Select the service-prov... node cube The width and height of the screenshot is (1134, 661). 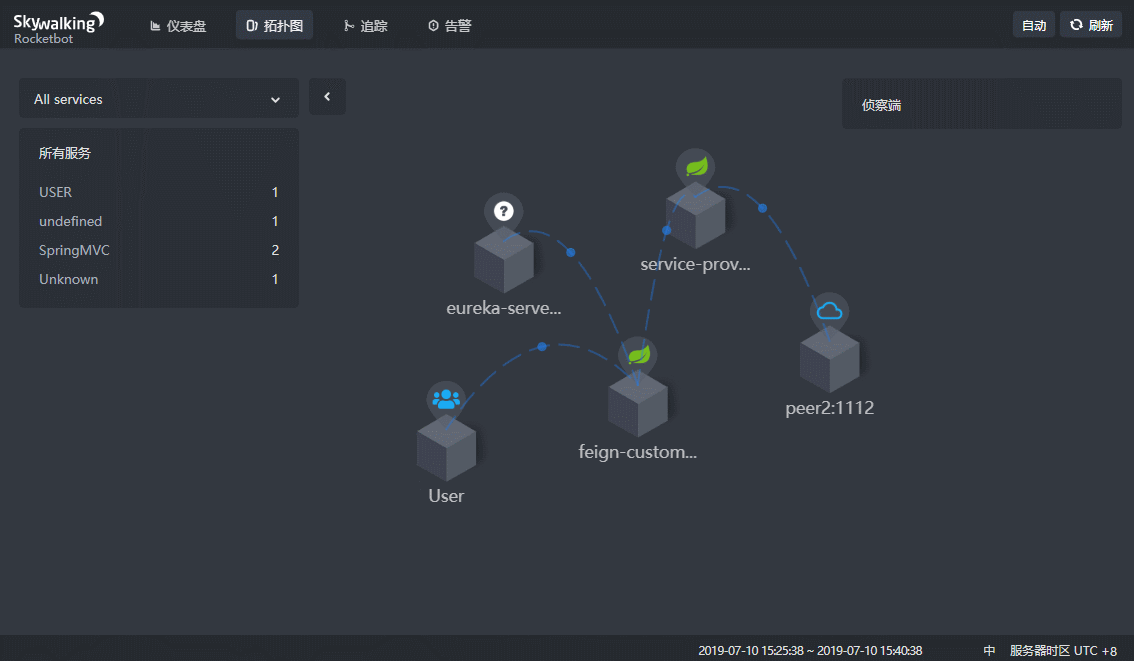pyautogui.click(x=696, y=216)
